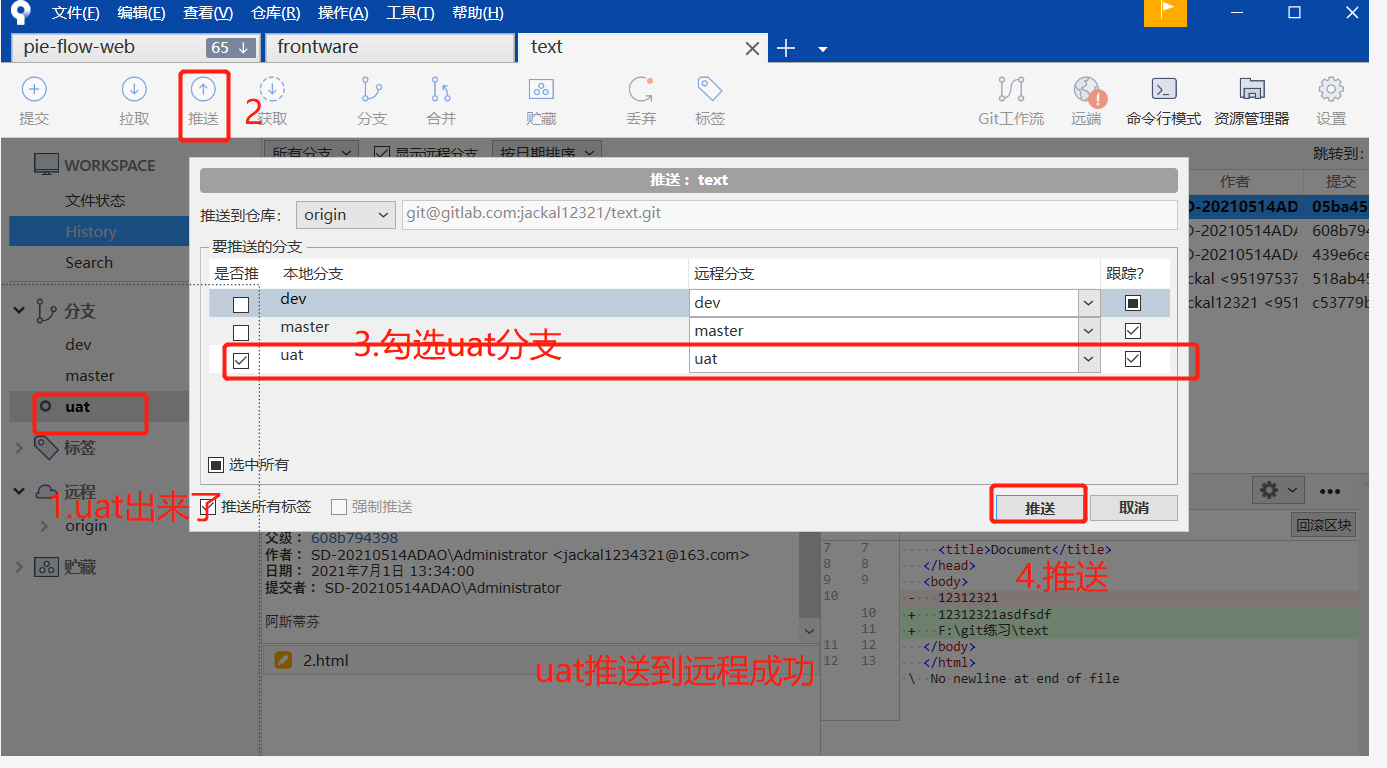The height and width of the screenshot is (768, 1387).
Task: Toggle Show remote branches (显示远程分支) checkbox
Action: click(x=381, y=153)
